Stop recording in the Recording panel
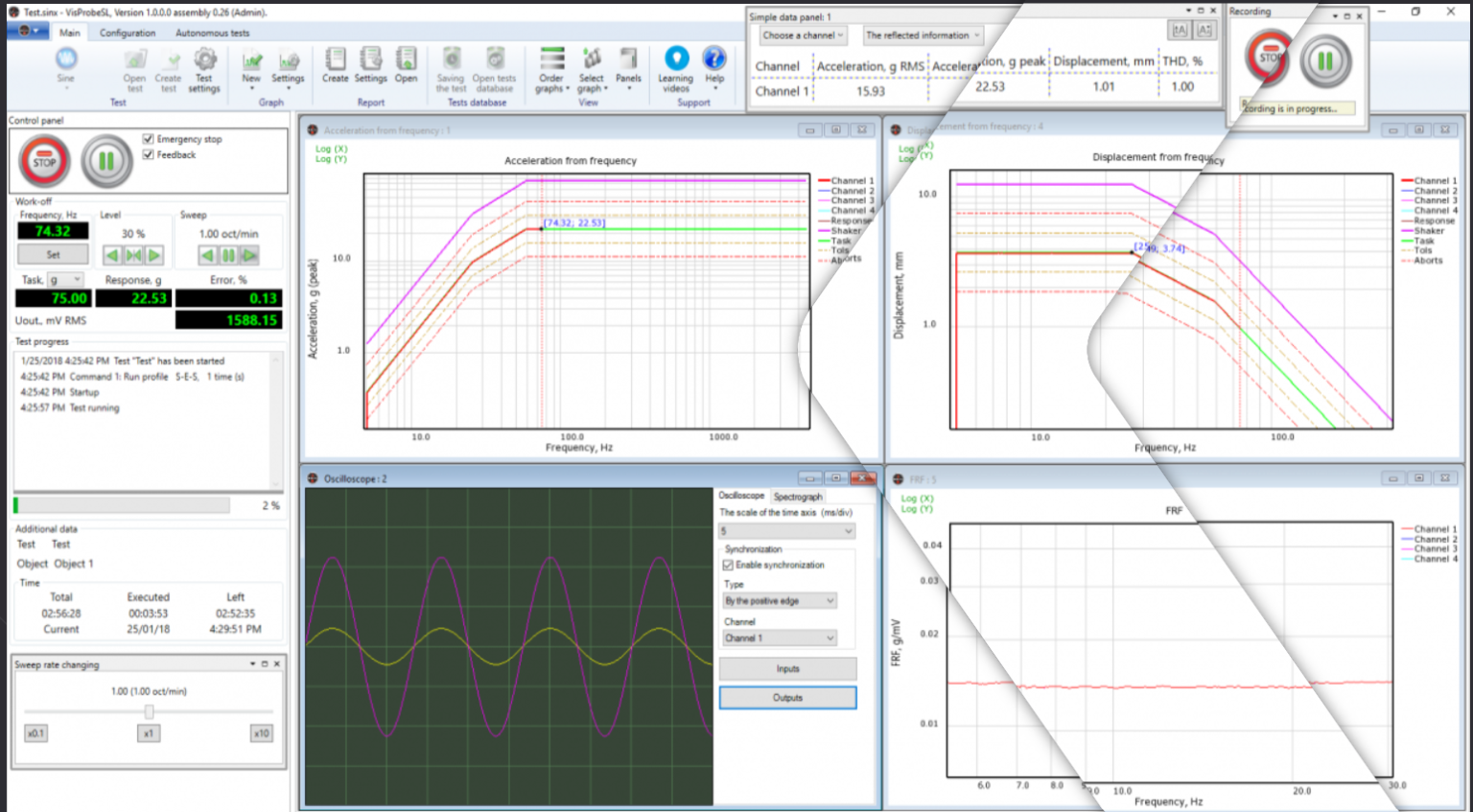1473x812 pixels. click(x=1270, y=58)
